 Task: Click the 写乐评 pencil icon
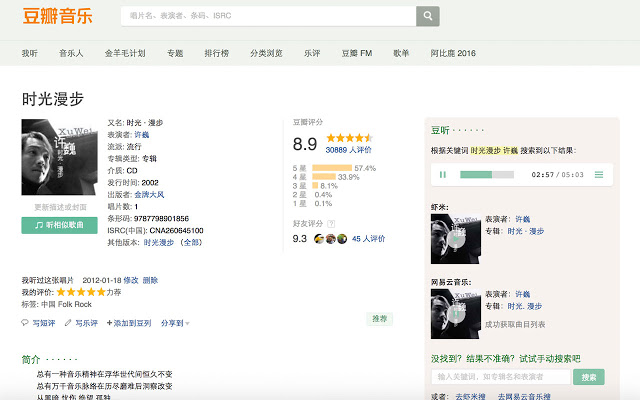point(67,323)
